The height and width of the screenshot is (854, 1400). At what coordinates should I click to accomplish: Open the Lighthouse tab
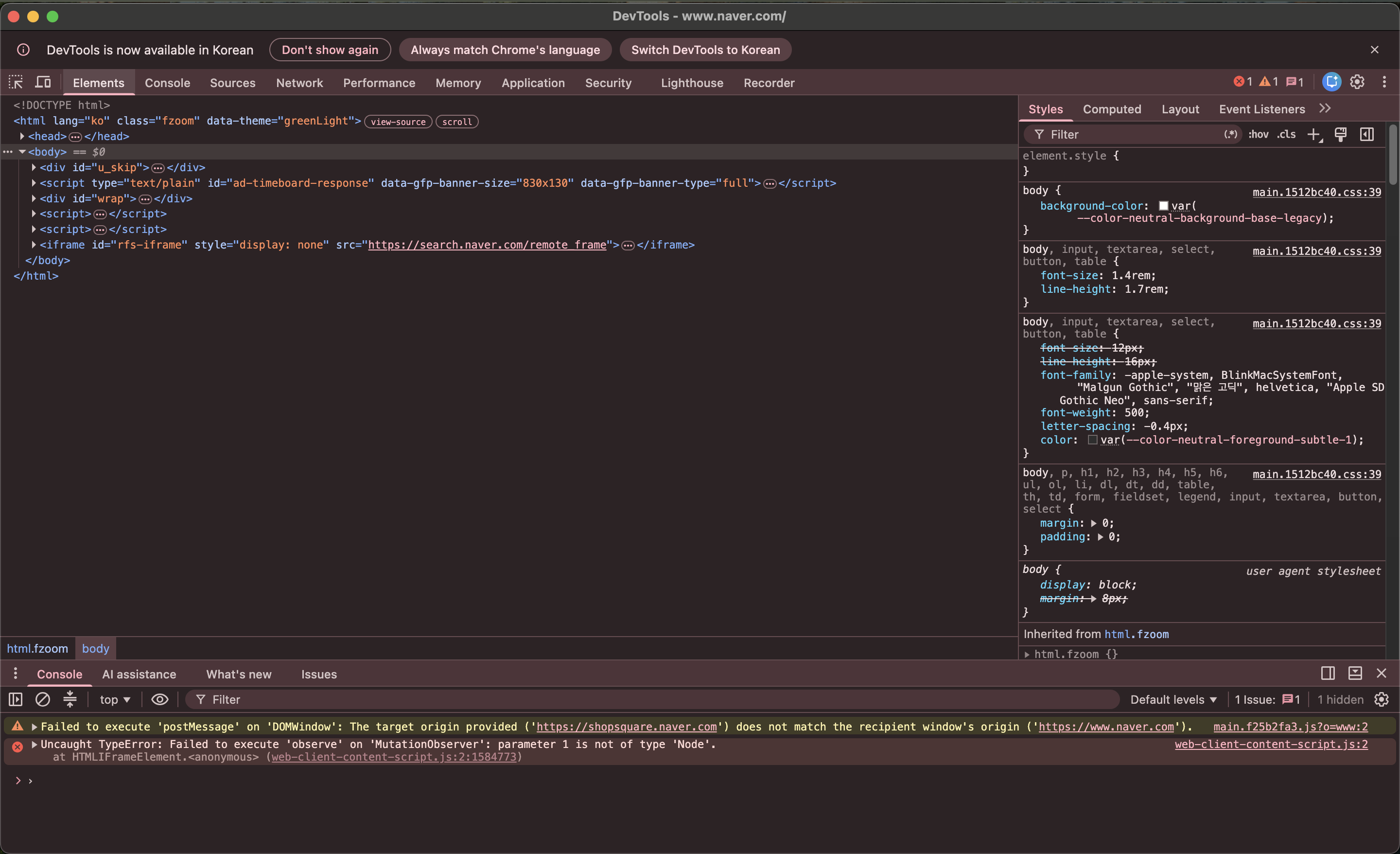pos(692,83)
